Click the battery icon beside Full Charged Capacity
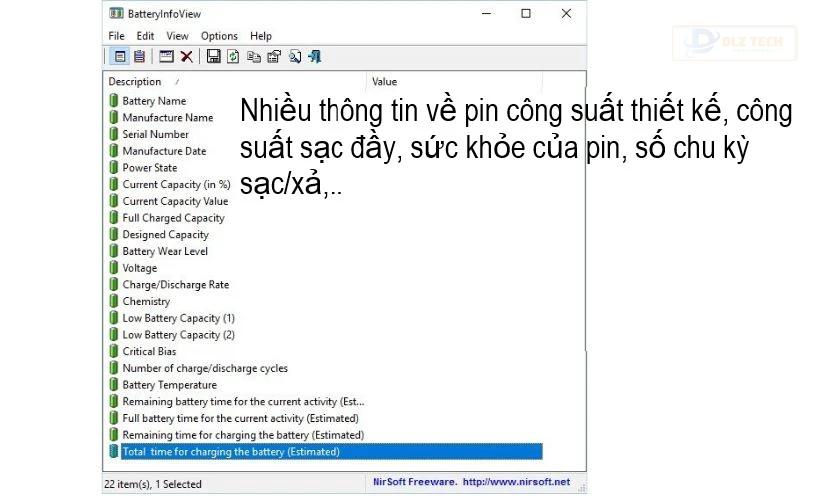 [x=114, y=218]
